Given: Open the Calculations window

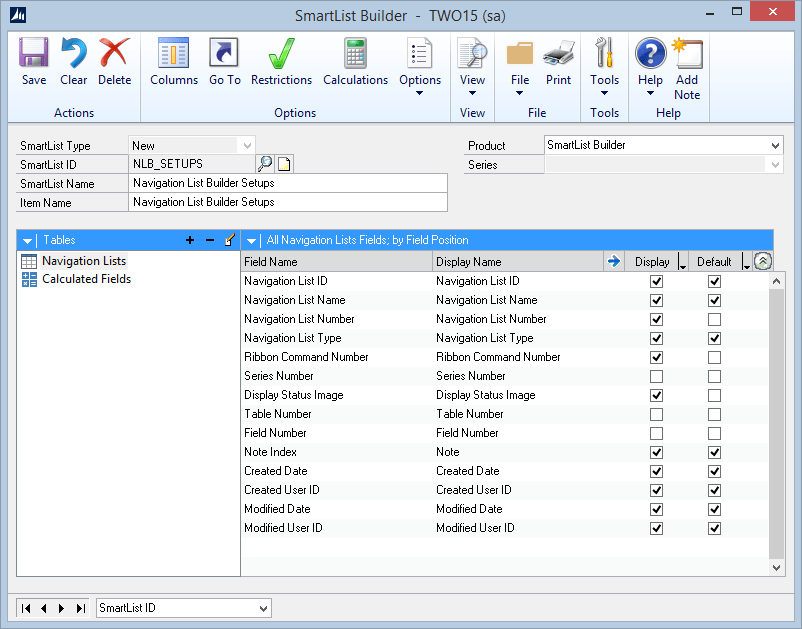Looking at the screenshot, I should point(355,62).
